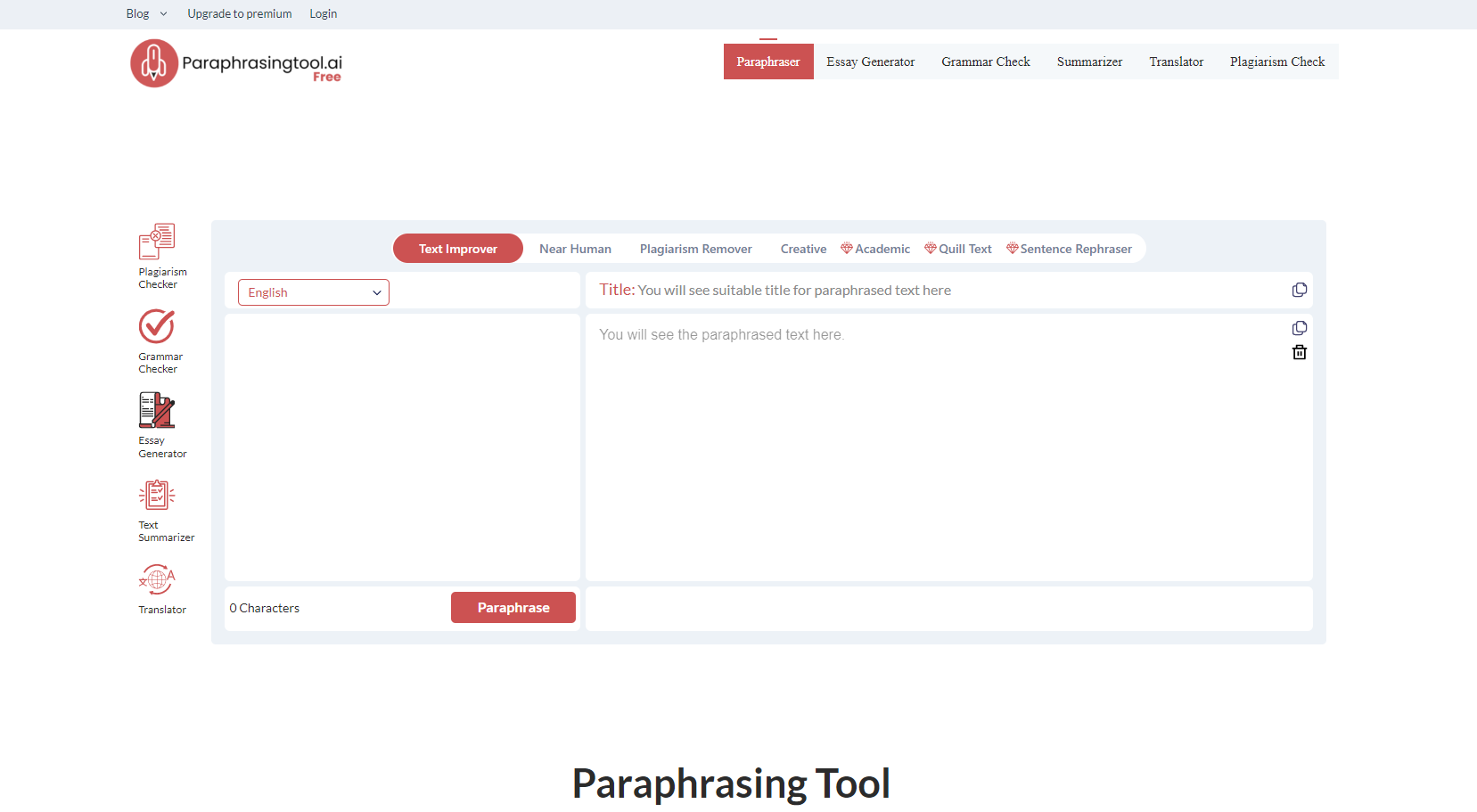Screen dimensions: 1477x812
Task: Select the Sentence Rephraser mode label
Action: [x=1076, y=249]
